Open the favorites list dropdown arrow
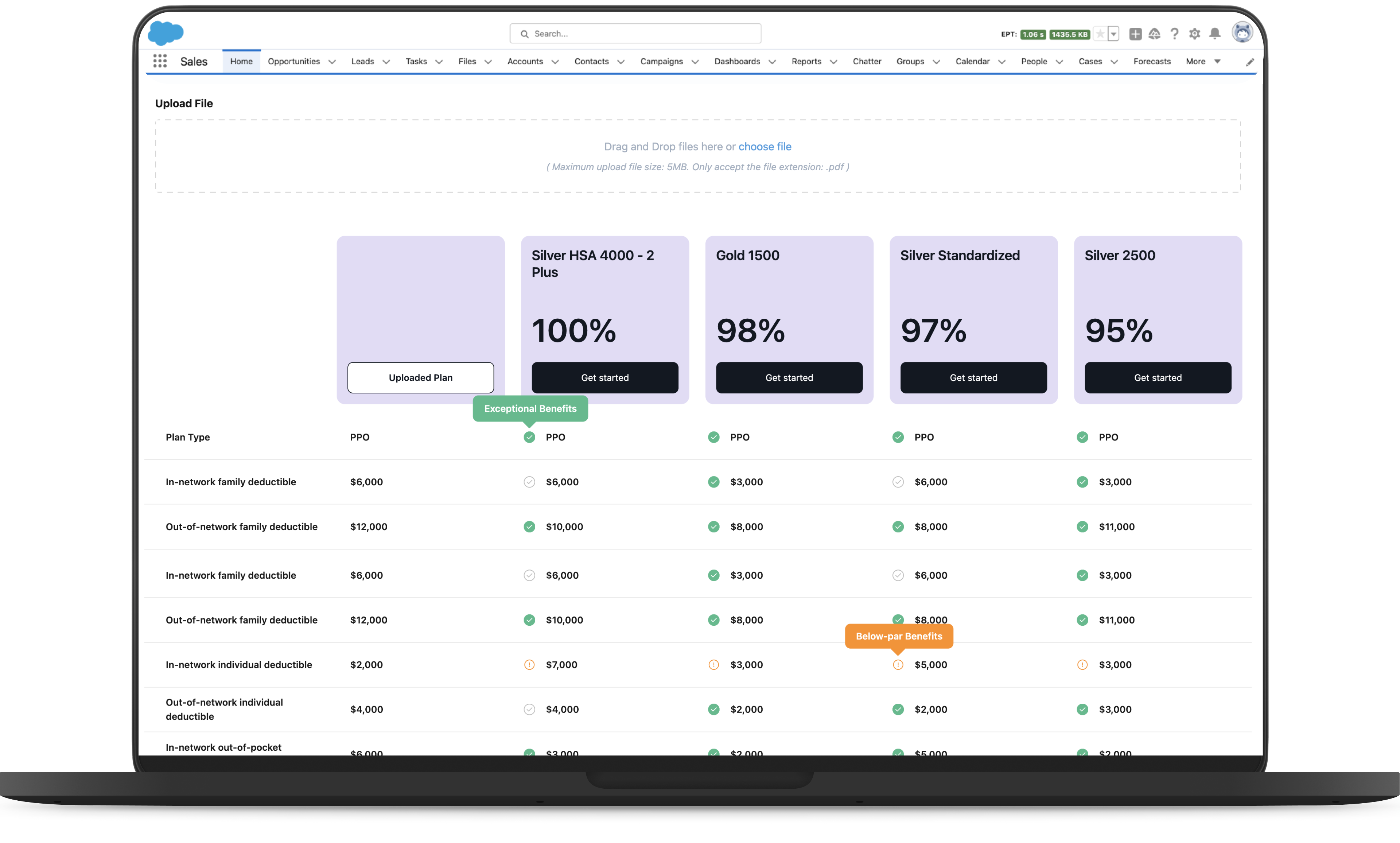The image size is (1400, 843). [x=1113, y=34]
